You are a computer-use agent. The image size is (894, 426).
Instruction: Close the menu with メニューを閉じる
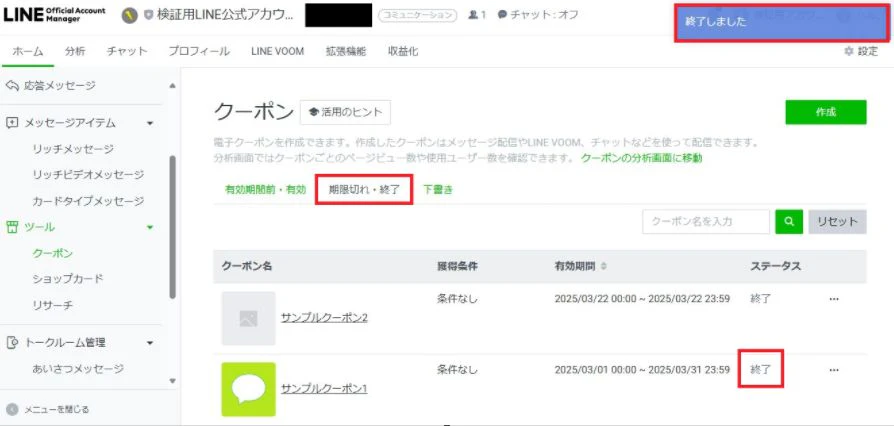pos(48,409)
